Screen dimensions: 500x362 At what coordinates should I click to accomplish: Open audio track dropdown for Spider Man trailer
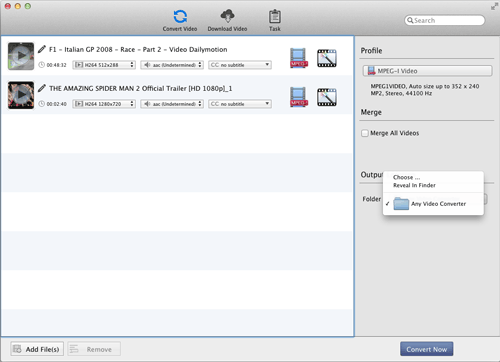[172, 104]
